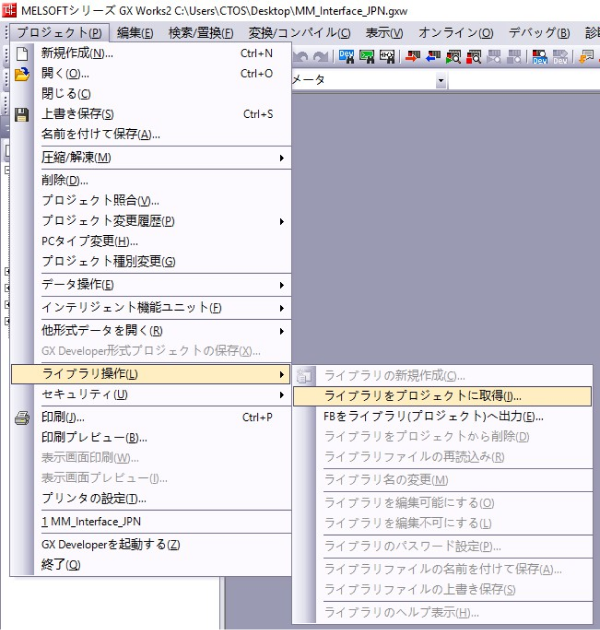600x630 pixels.
Task: Click the open-folder icon beside 開く
Action: click(22, 74)
